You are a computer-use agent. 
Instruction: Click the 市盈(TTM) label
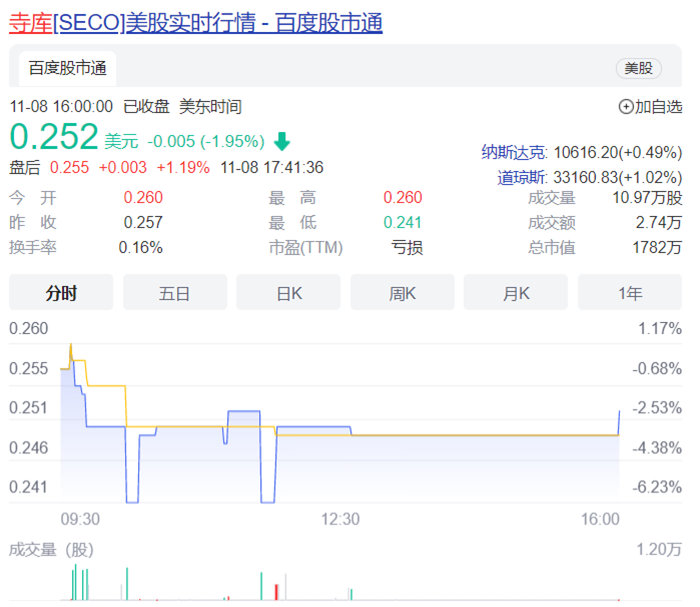point(305,247)
